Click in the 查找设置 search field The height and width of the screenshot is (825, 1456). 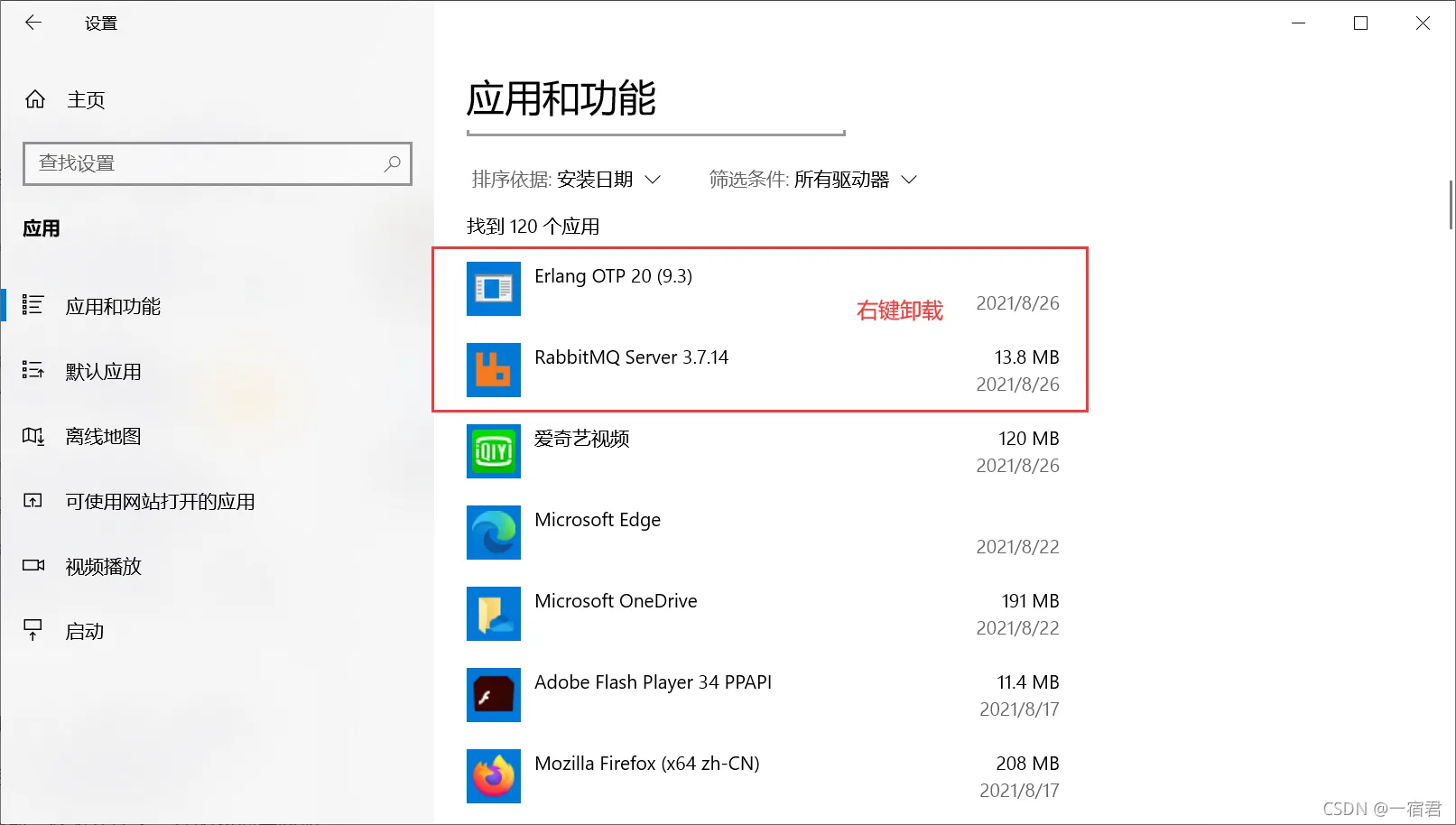[x=218, y=163]
